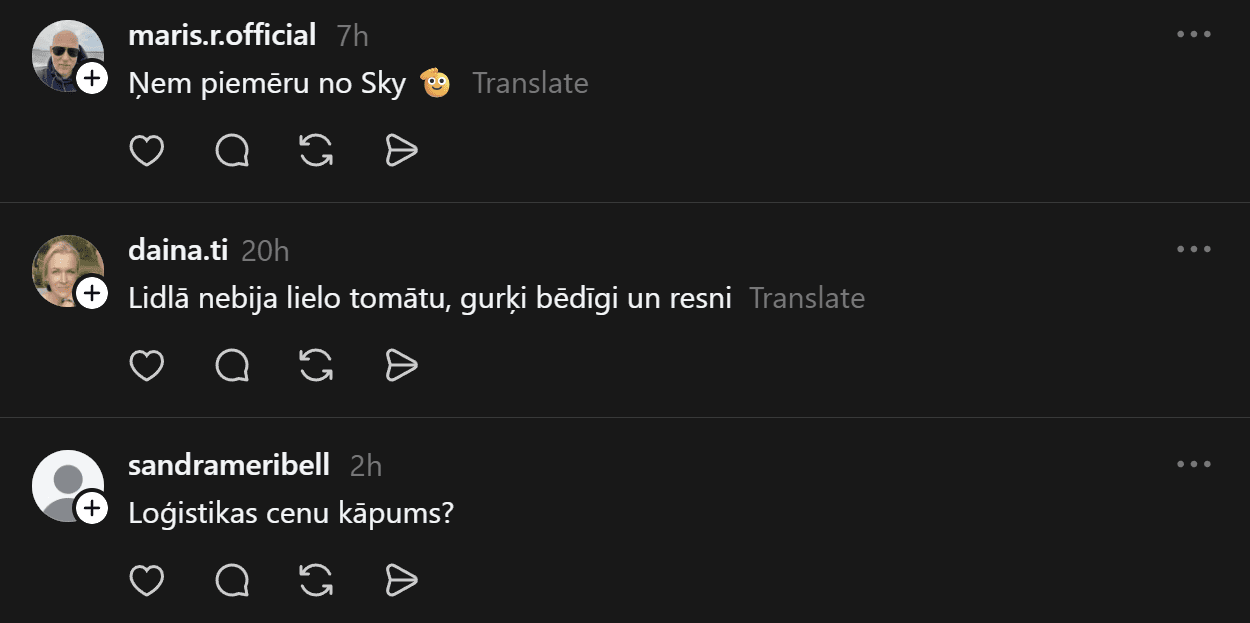Translate maris.r.official's post
This screenshot has height=623, width=1250.
coord(530,83)
